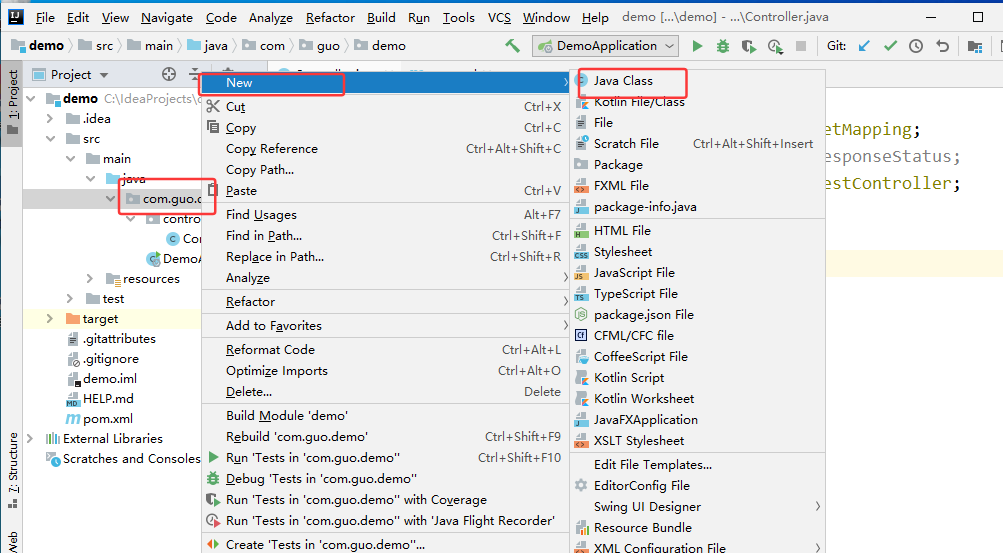The height and width of the screenshot is (553, 1003).
Task: Click the Stylesheet CSS icon
Action: [581, 251]
